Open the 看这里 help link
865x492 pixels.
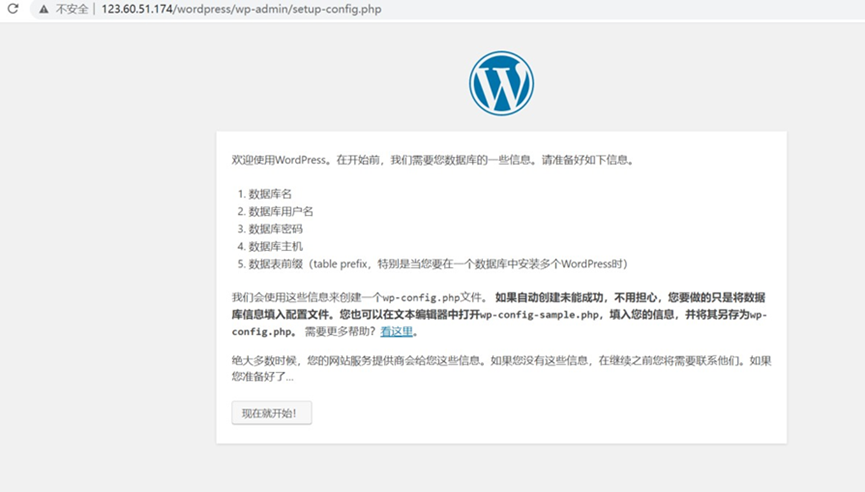(x=397, y=331)
